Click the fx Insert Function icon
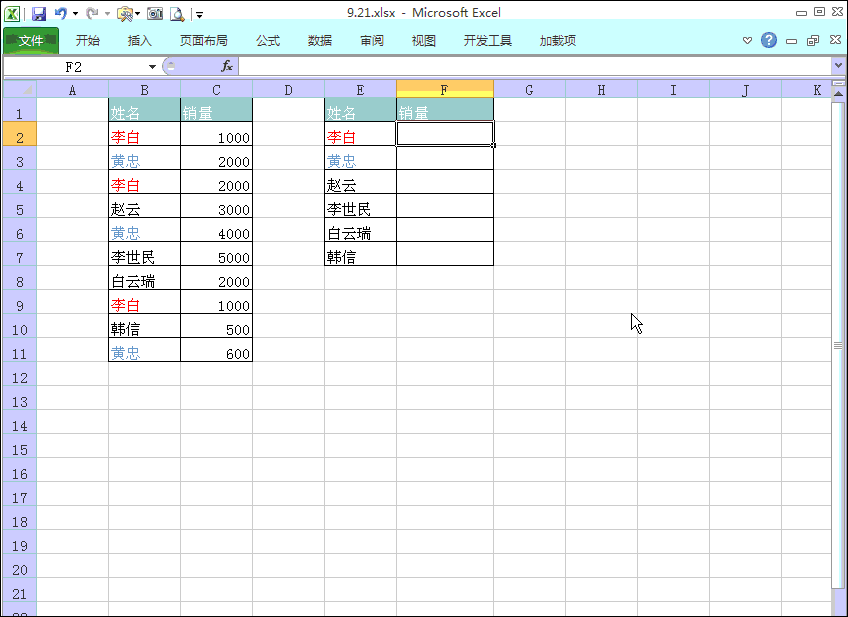This screenshot has height=617, width=848. (x=227, y=67)
